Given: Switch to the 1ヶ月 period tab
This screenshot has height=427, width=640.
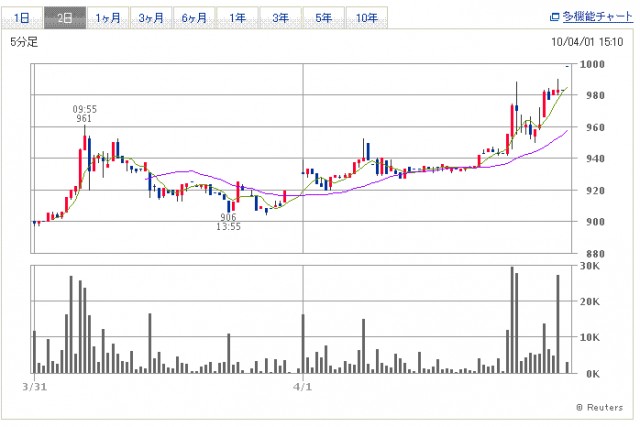Looking at the screenshot, I should (x=108, y=18).
